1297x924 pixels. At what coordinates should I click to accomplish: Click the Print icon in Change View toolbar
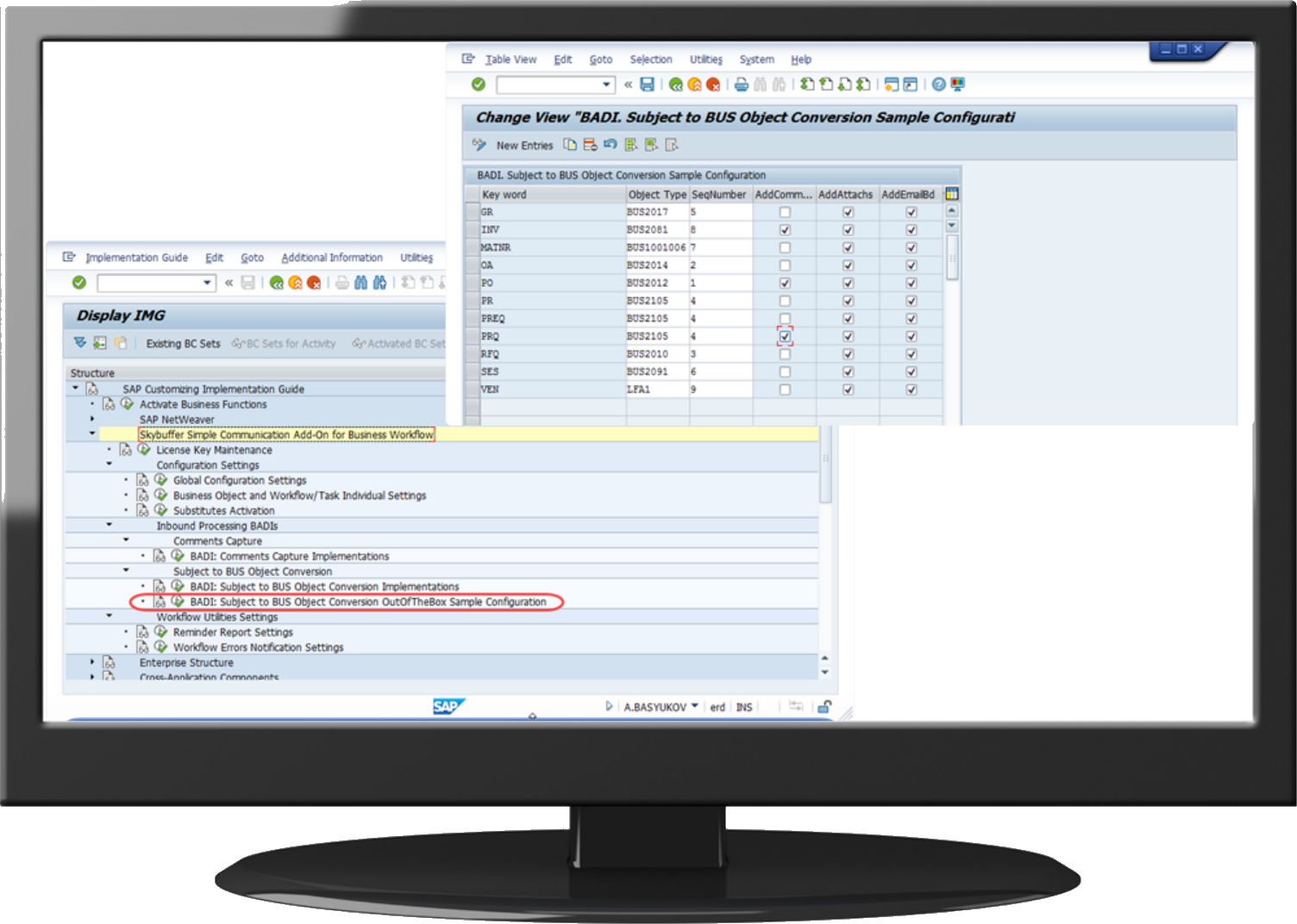click(x=741, y=84)
